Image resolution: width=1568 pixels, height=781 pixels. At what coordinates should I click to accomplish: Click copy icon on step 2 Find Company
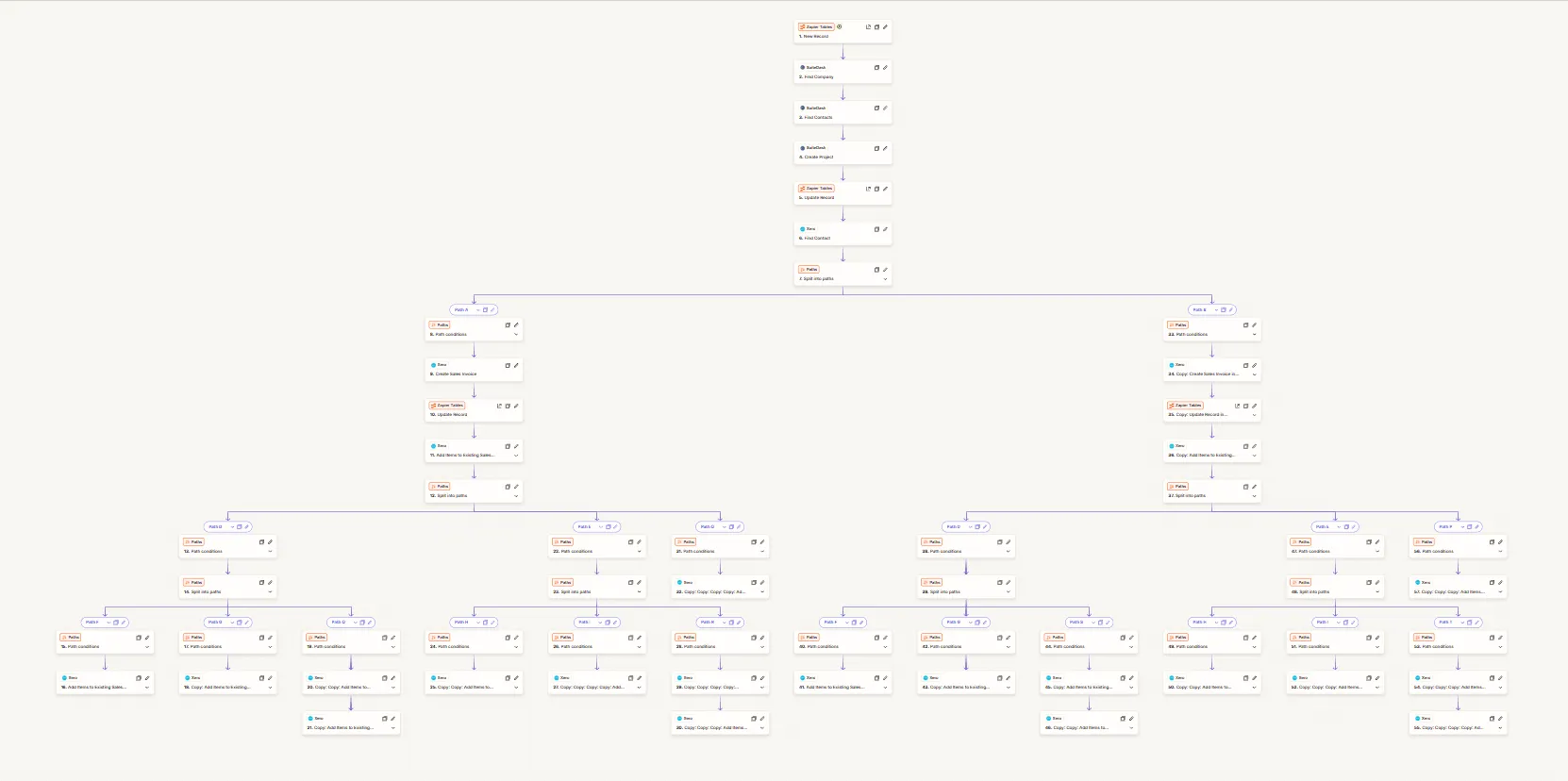click(x=876, y=68)
